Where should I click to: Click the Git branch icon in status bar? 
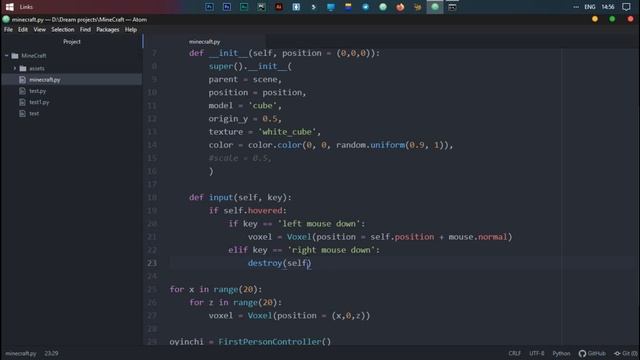click(617, 353)
